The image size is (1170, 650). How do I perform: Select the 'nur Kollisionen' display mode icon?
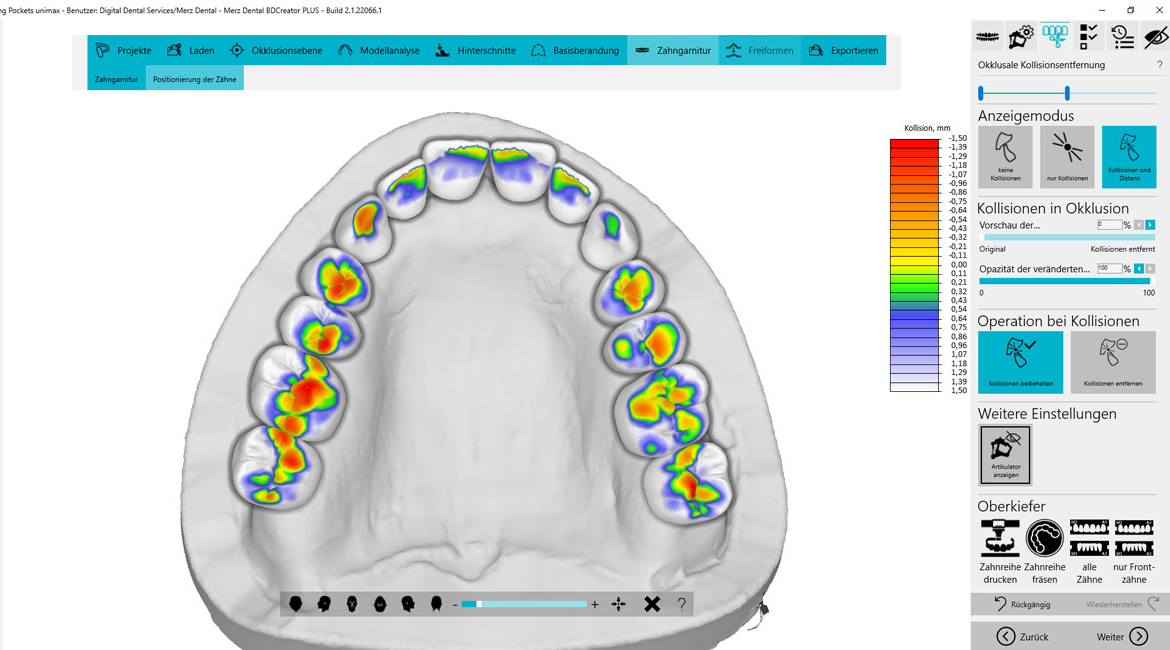[x=1067, y=157]
